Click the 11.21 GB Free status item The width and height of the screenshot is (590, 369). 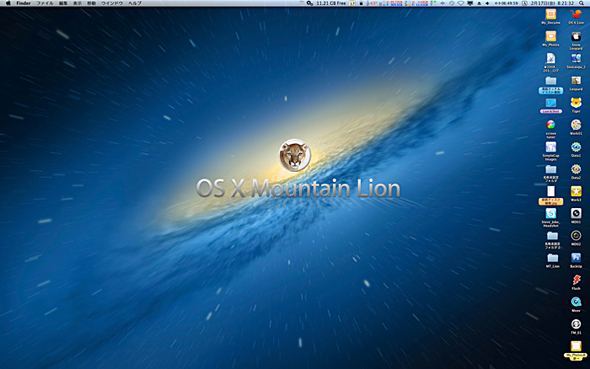(x=331, y=3)
